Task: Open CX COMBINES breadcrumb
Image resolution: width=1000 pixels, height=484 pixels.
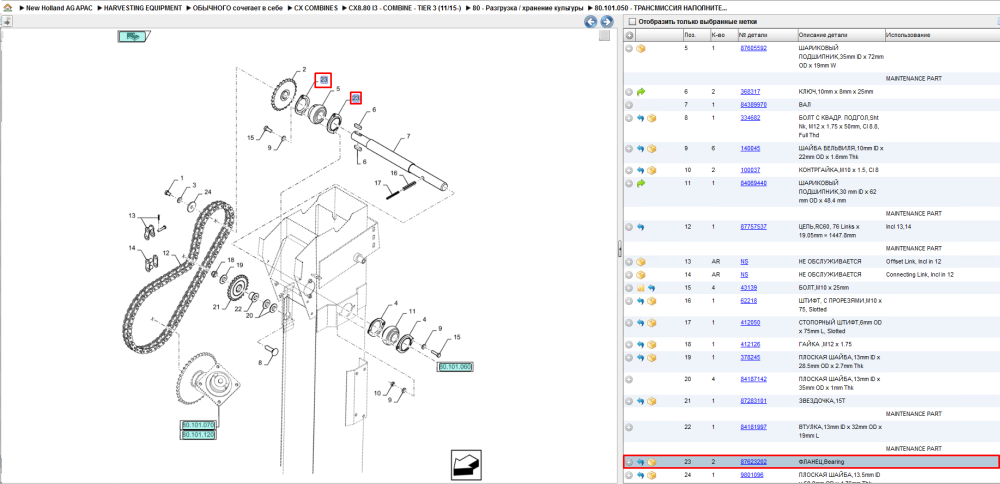Action: pyautogui.click(x=316, y=8)
